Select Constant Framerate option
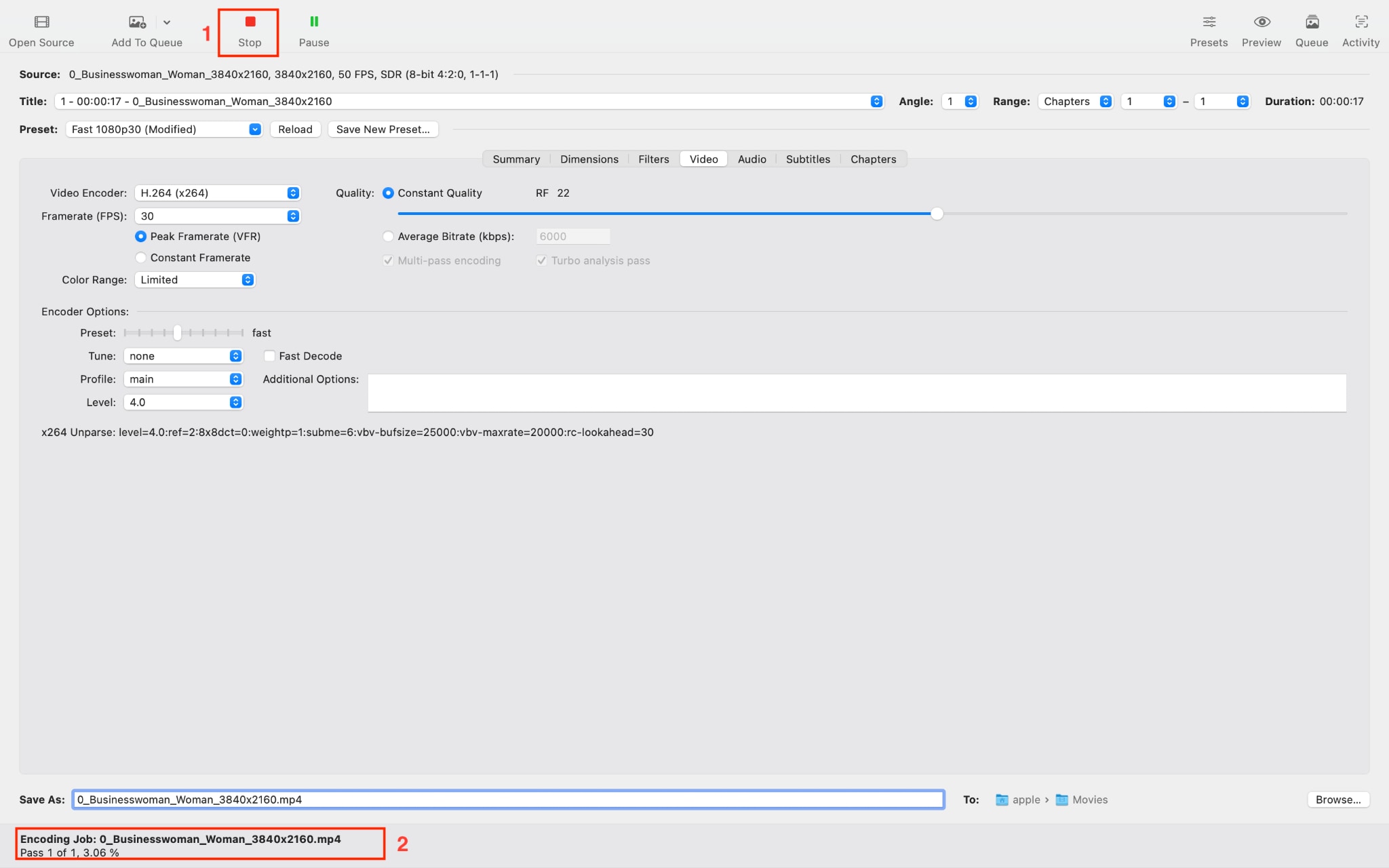 coord(140,258)
